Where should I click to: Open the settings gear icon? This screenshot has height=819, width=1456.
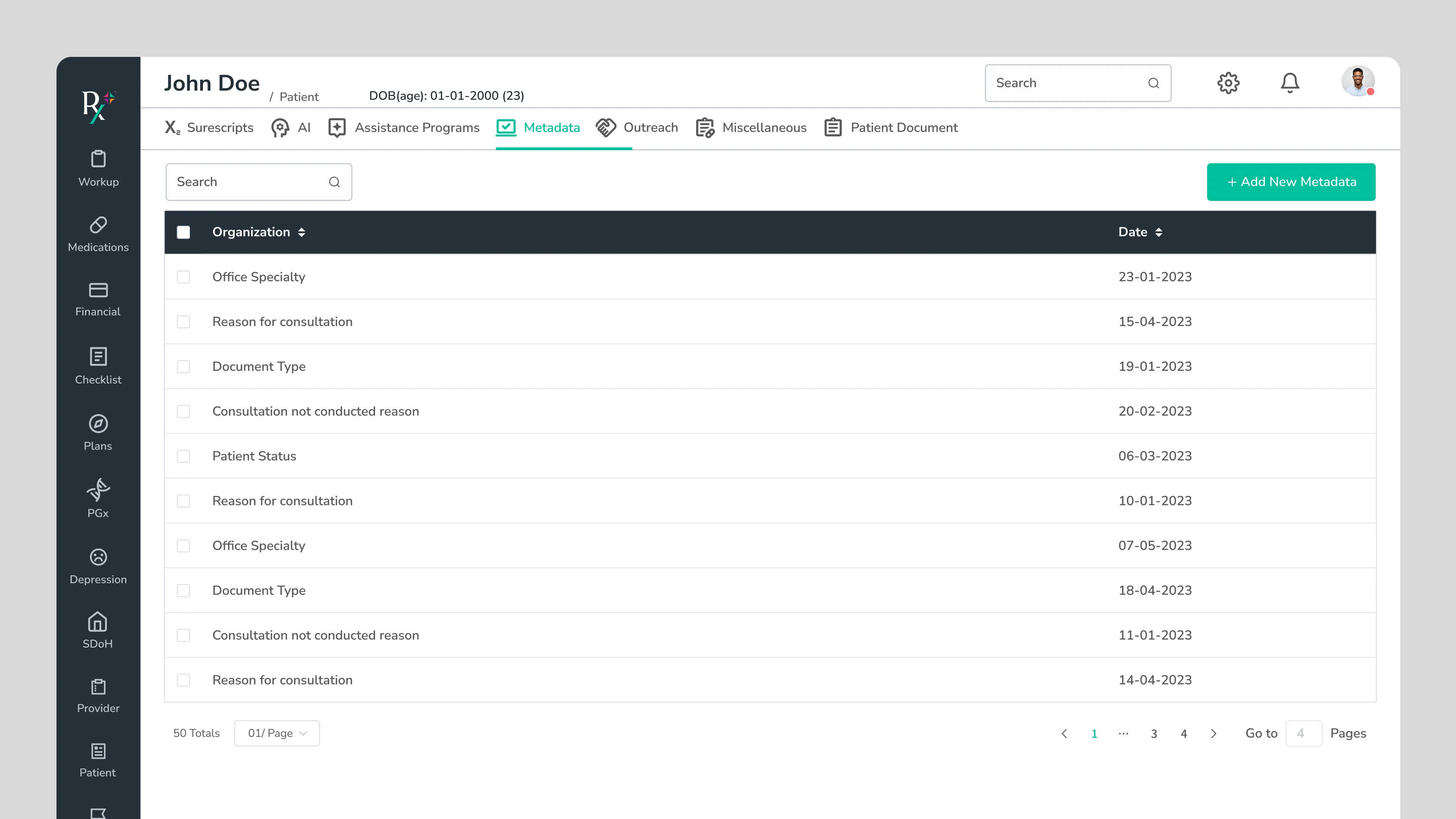point(1228,83)
